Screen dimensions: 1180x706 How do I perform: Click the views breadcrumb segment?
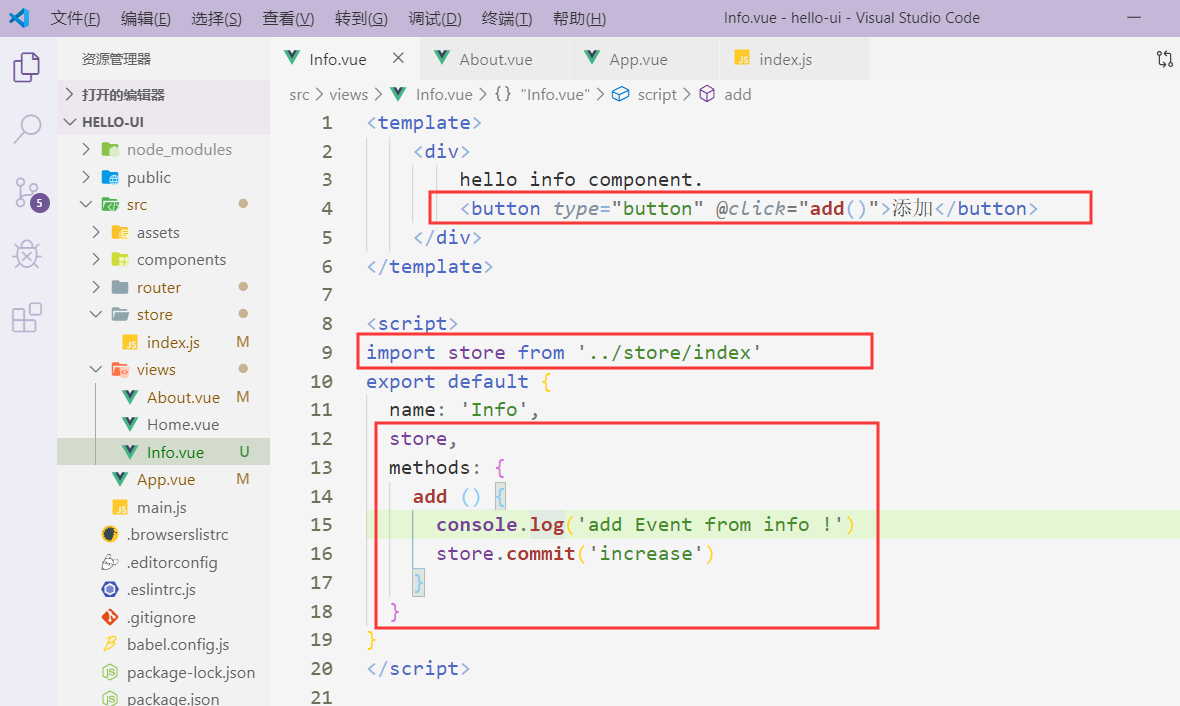click(348, 94)
